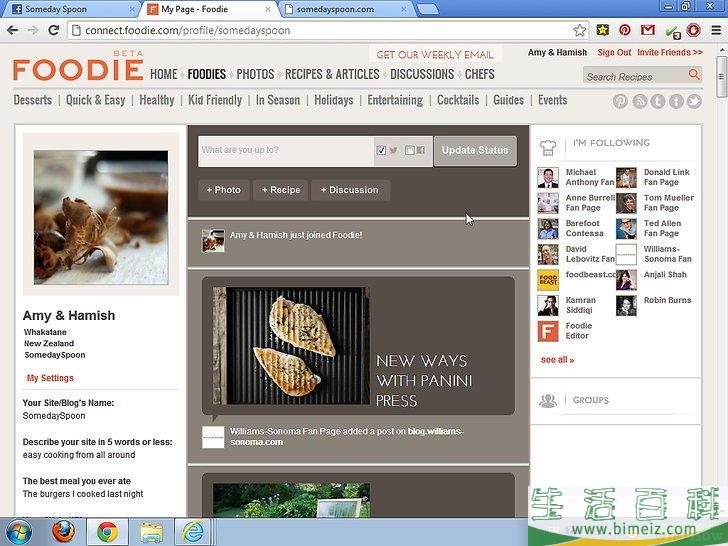The width and height of the screenshot is (728, 546).
Task: Open Foodie's Pinterest social icon
Action: 620,101
